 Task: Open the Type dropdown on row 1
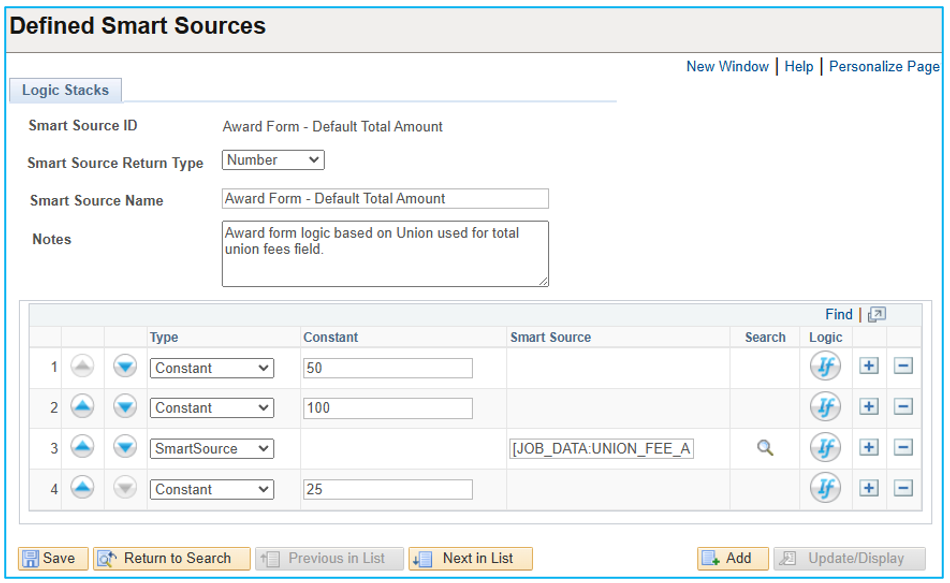pyautogui.click(x=211, y=367)
